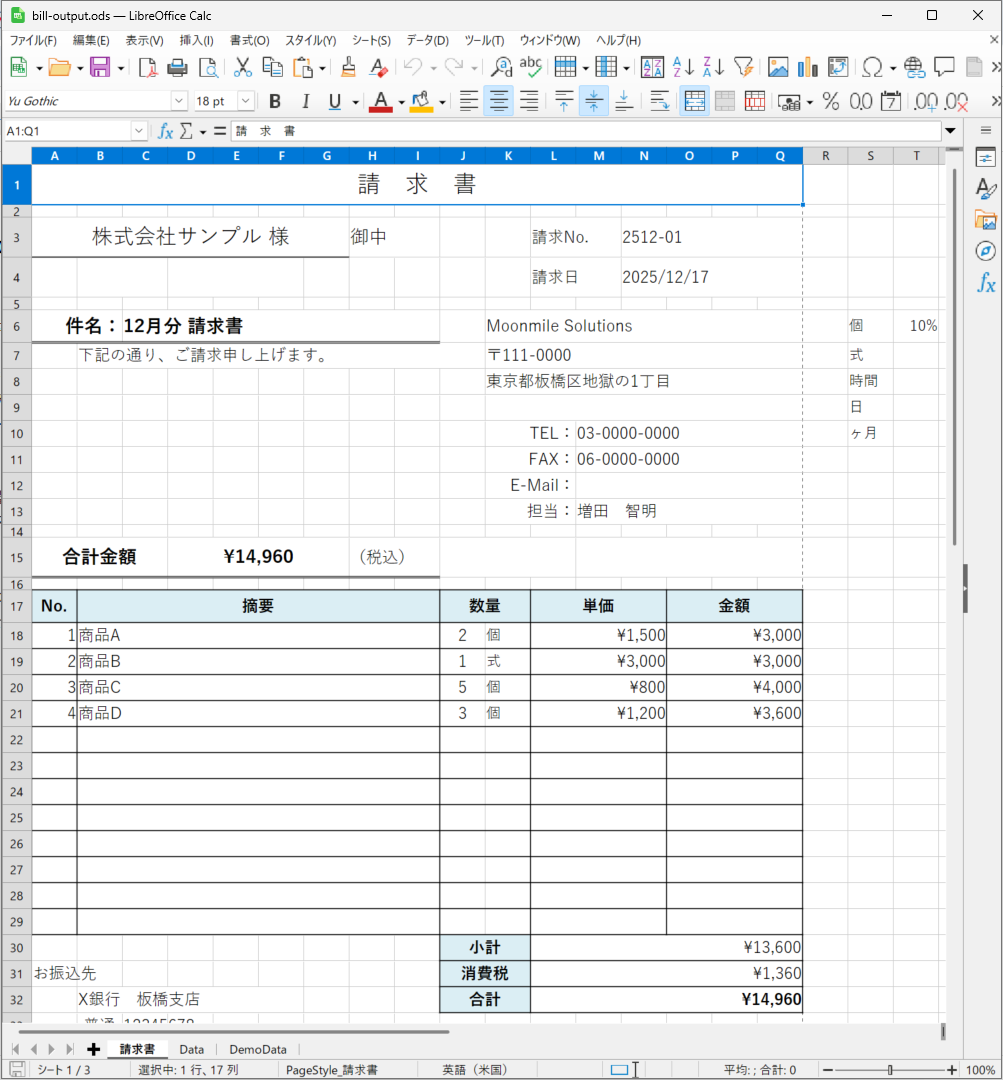Open the font size dropdown
The width and height of the screenshot is (1003, 1080).
point(244,101)
